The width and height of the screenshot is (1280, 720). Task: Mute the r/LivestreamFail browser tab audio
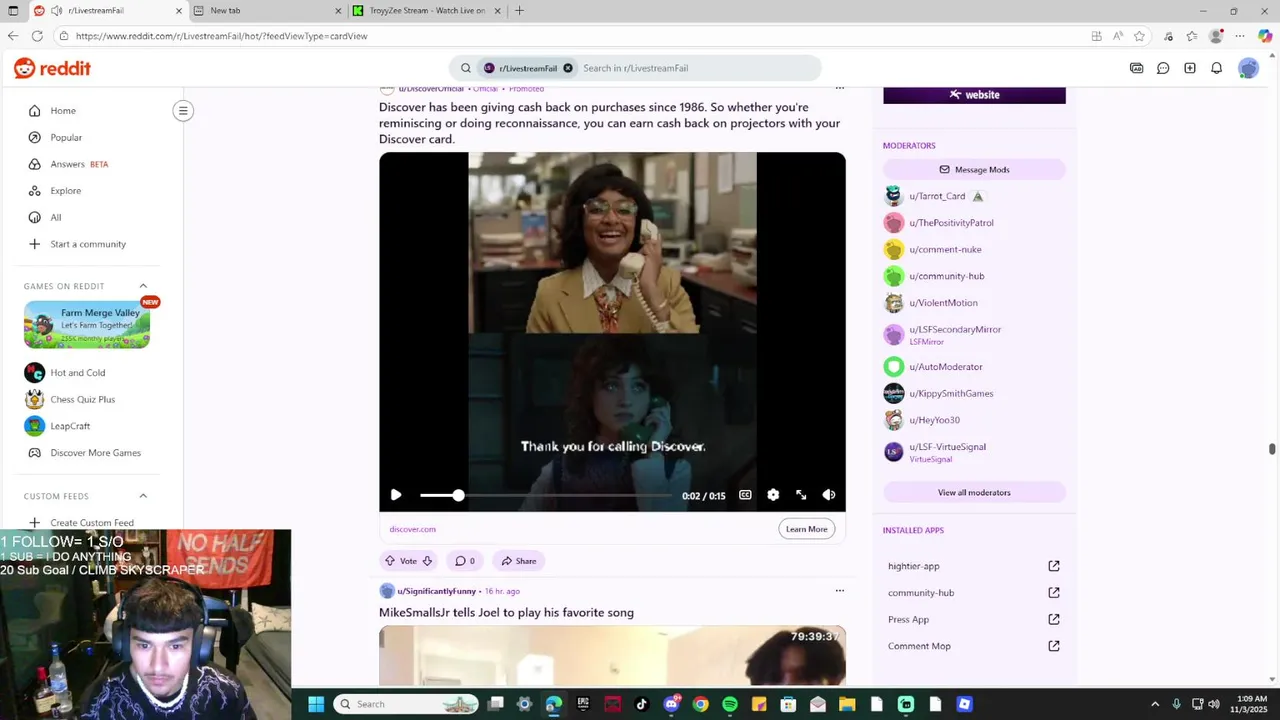click(57, 11)
